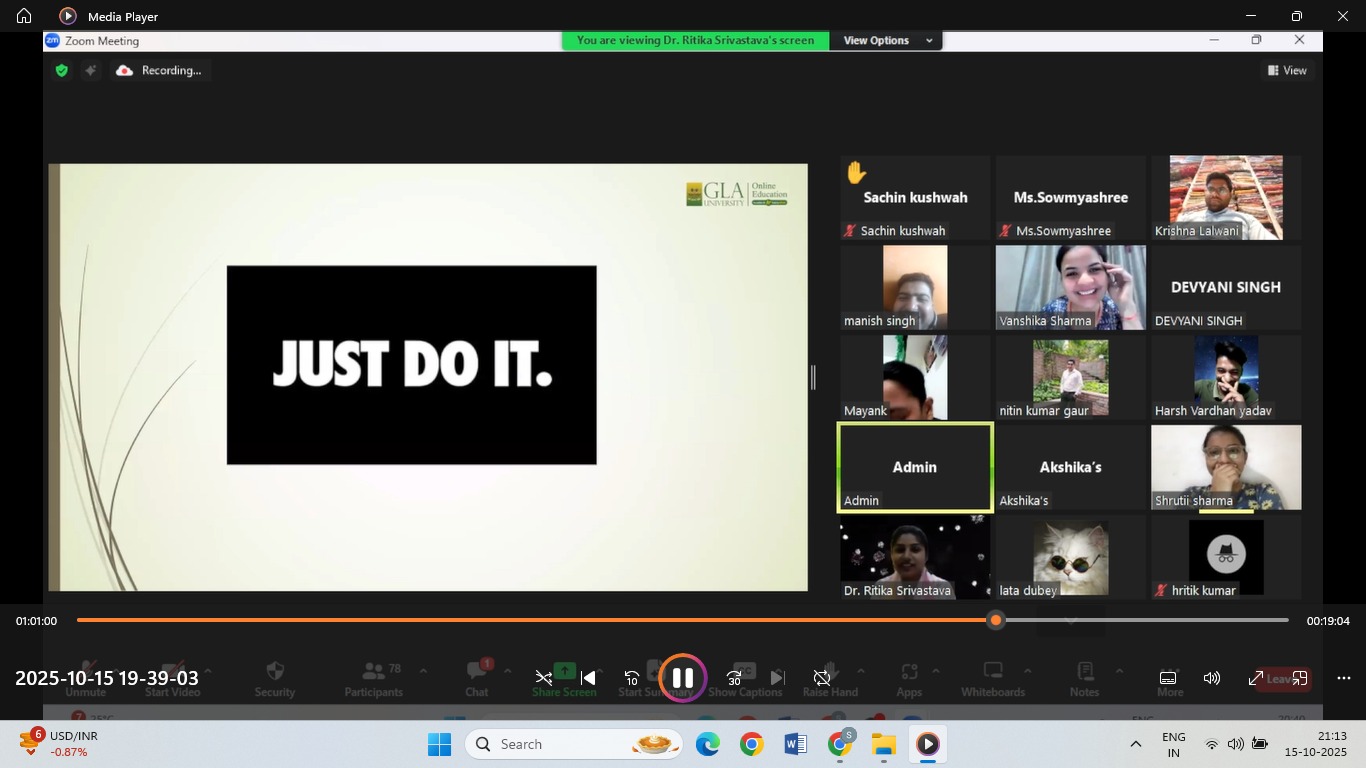Viewport: 1366px width, 768px height.
Task: Toggle shuffle mode
Action: (x=544, y=678)
